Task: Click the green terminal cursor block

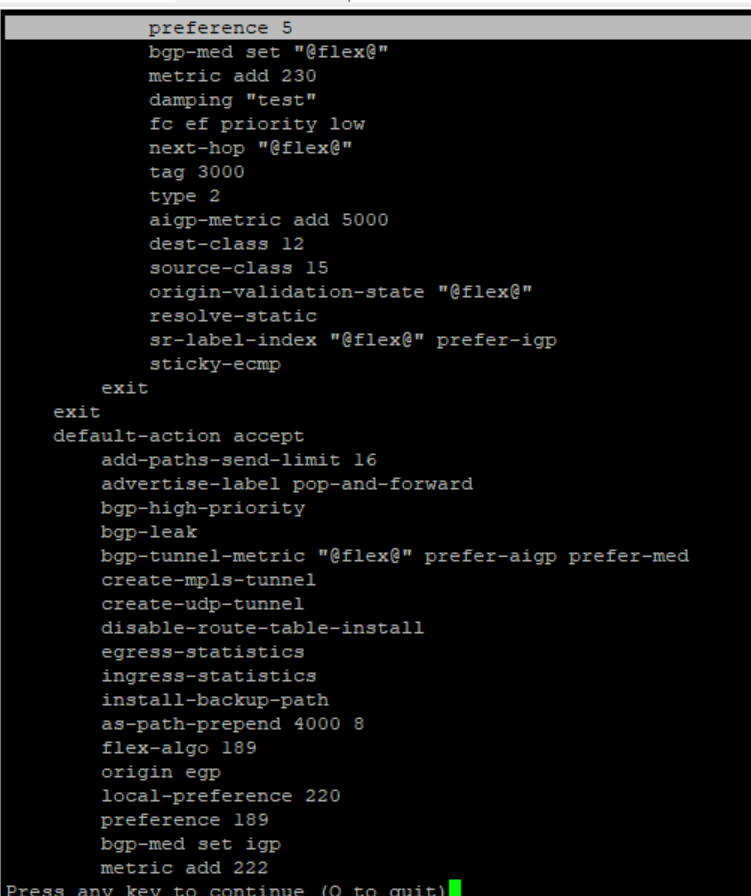Action: tap(455, 889)
